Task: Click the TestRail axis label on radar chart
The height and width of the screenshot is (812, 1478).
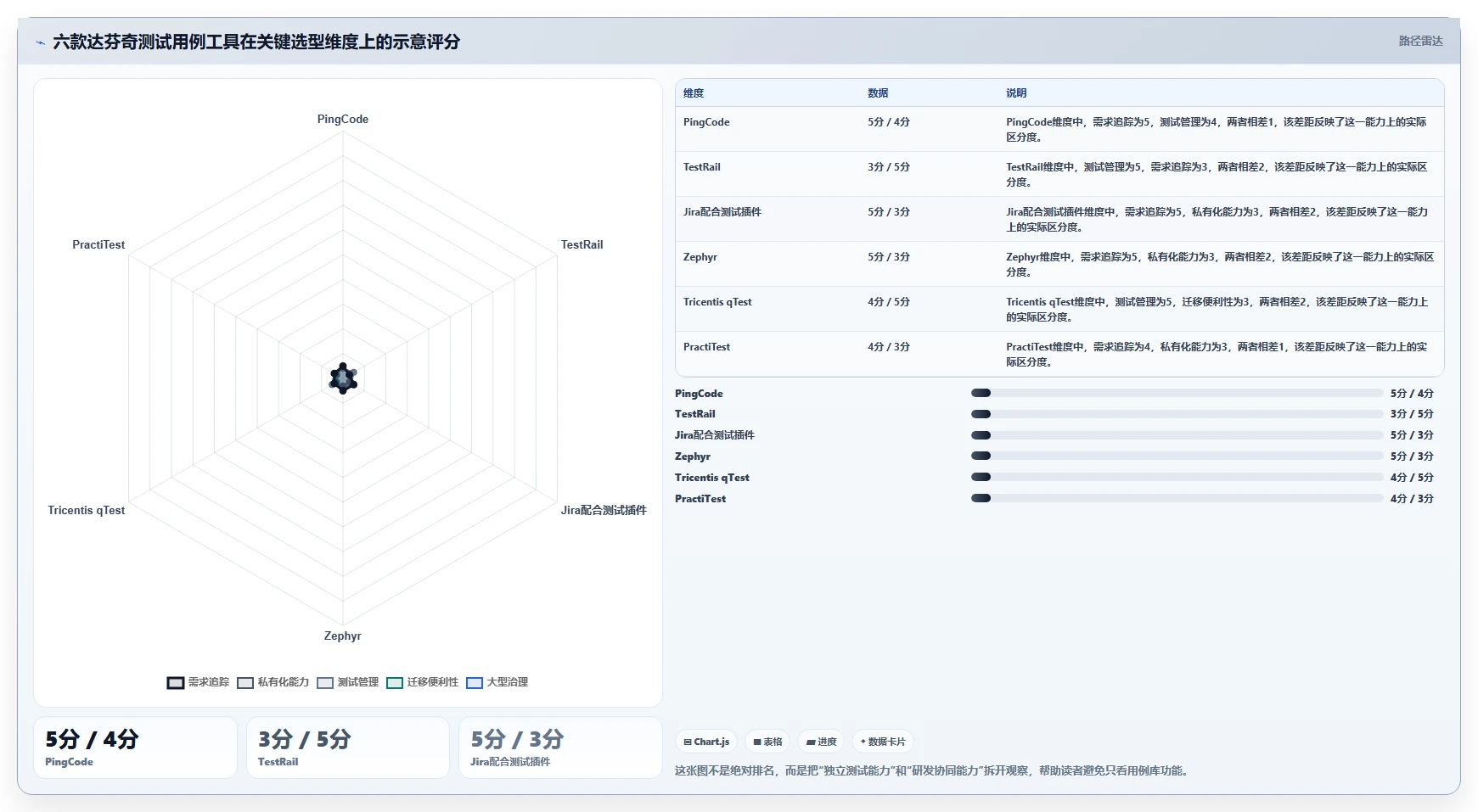Action: coord(582,244)
